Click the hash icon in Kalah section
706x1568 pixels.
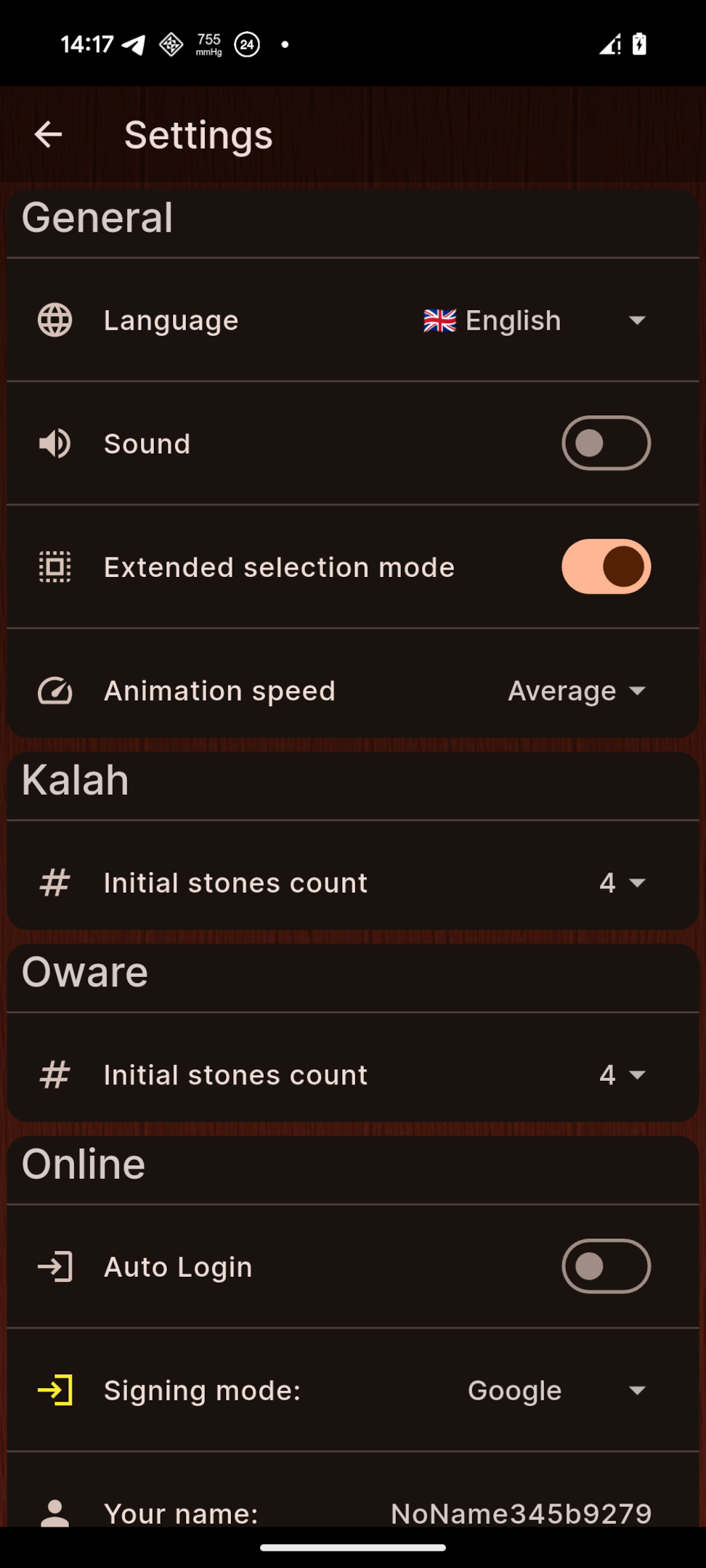click(x=55, y=883)
